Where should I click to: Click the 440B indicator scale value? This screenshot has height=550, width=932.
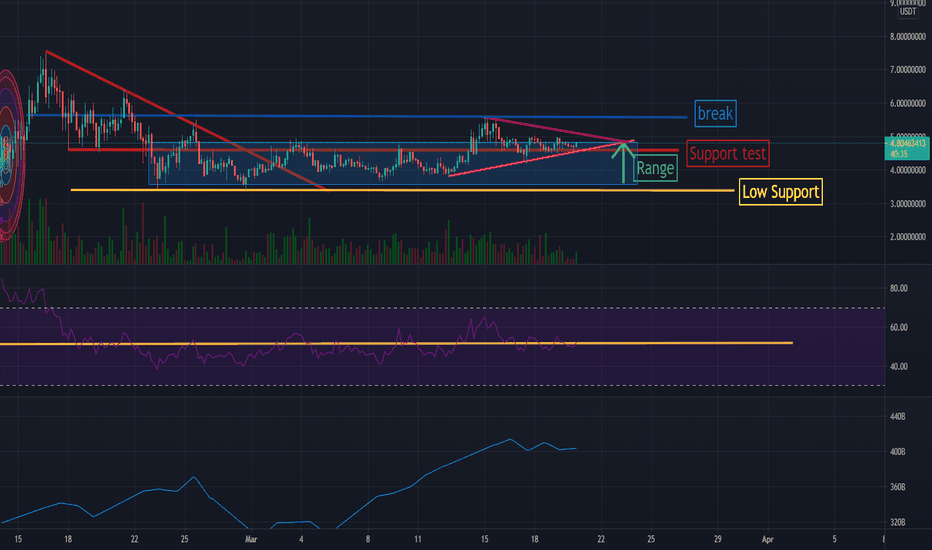898,417
